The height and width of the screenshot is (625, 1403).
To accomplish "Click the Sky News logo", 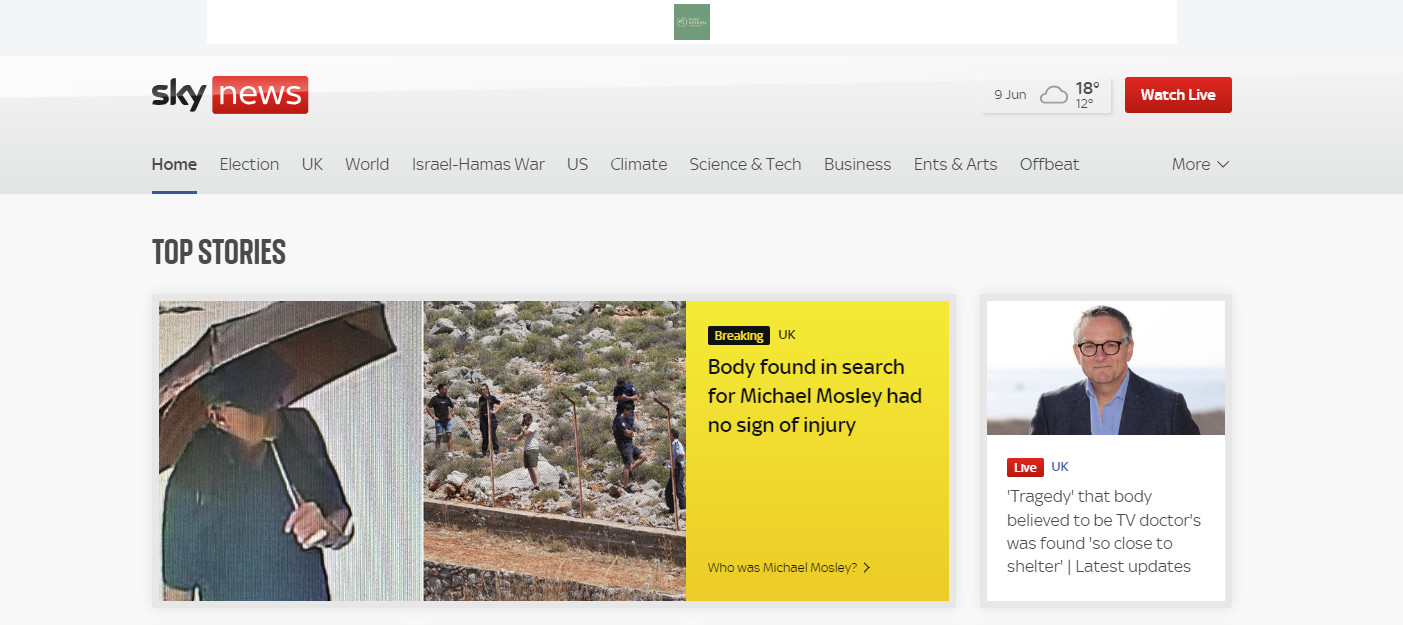I will click(230, 95).
